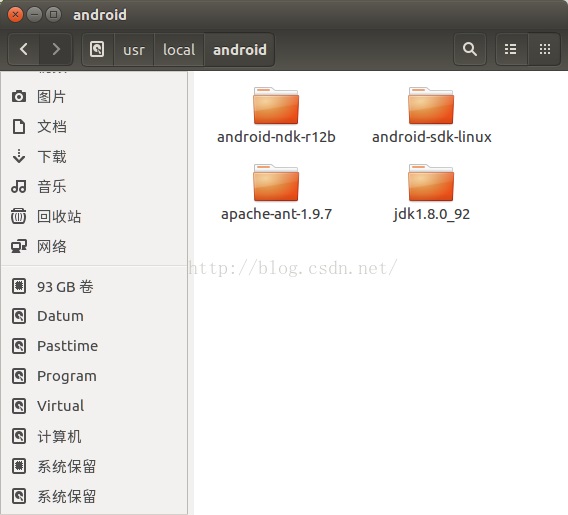568x515 pixels.
Task: Go back with the left arrow button
Action: click(x=24, y=49)
